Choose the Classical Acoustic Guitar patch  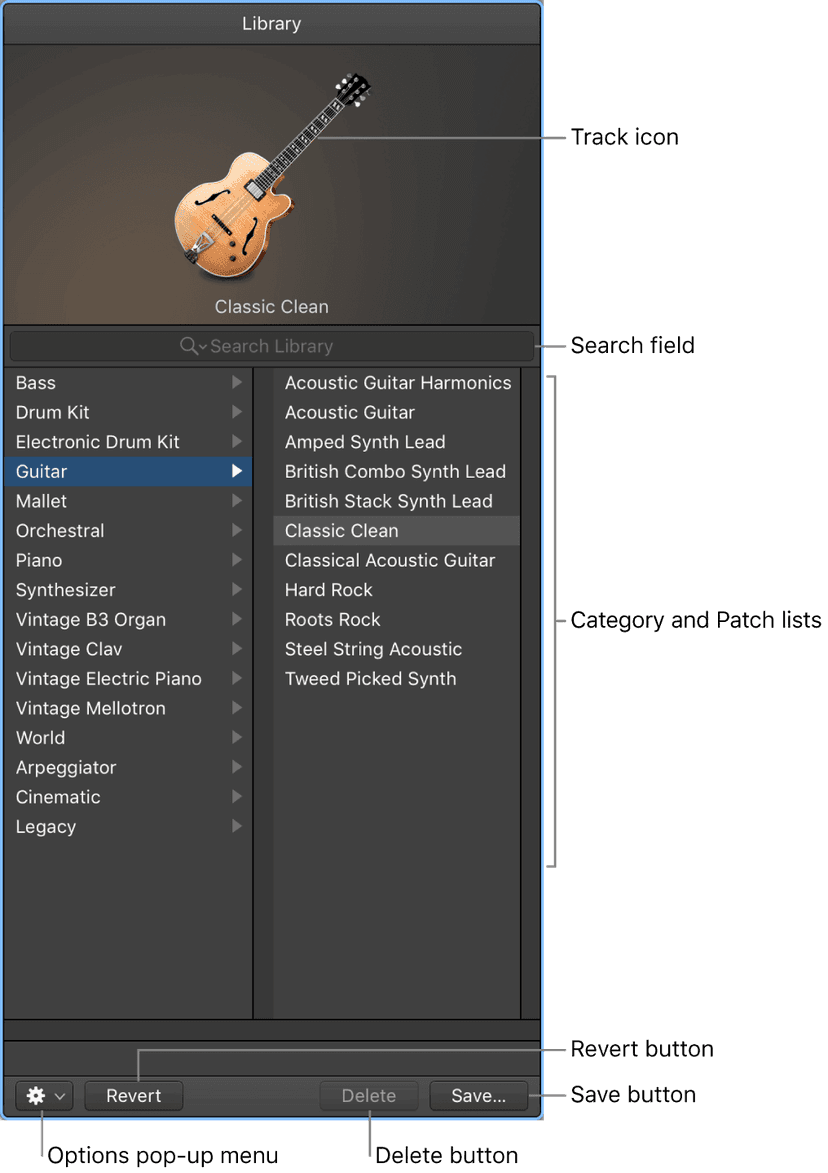click(x=396, y=560)
